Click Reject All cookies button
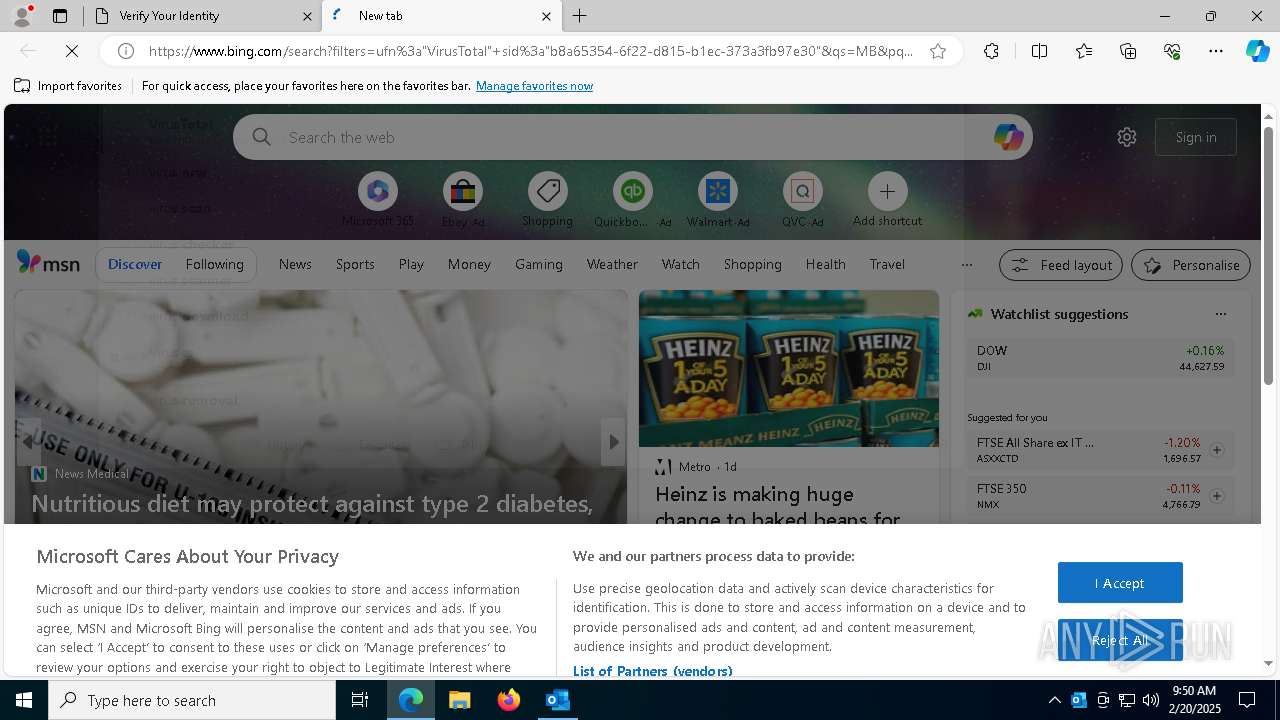 [x=1120, y=641]
